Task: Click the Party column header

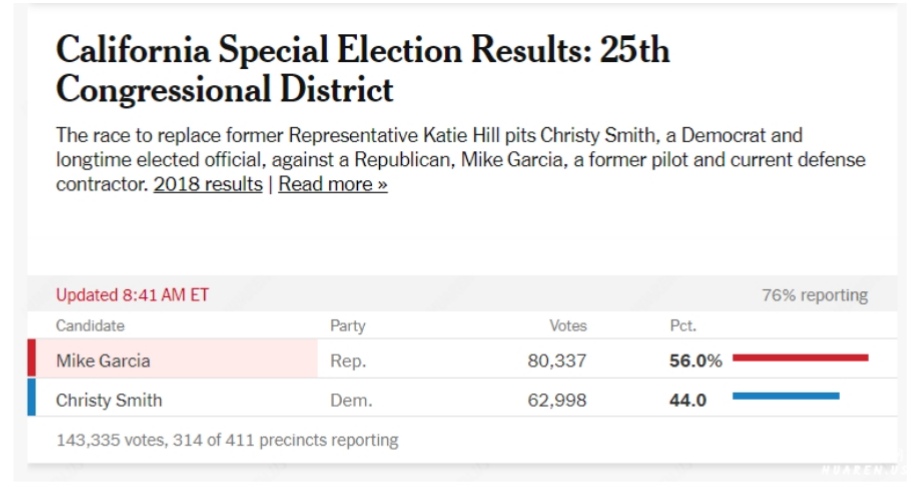Action: pyautogui.click(x=348, y=326)
